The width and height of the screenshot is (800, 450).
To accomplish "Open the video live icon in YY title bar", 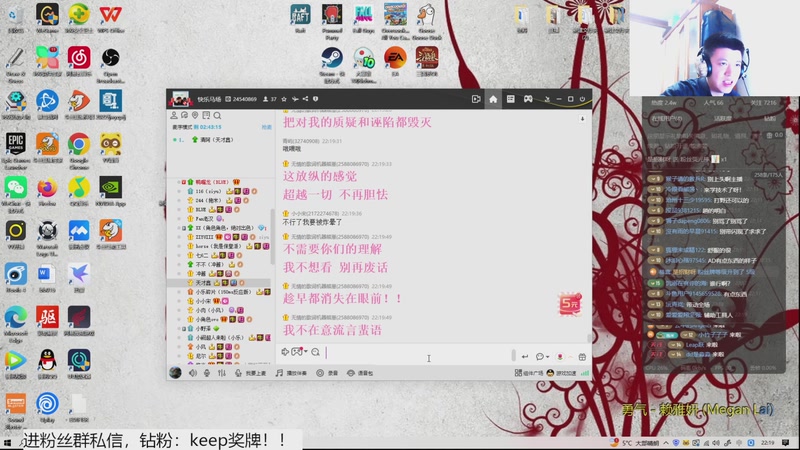I will (476, 99).
